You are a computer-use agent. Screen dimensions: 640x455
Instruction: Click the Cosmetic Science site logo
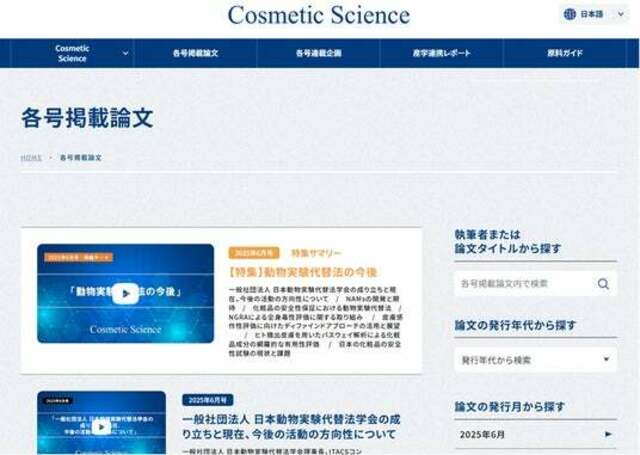[x=319, y=16]
